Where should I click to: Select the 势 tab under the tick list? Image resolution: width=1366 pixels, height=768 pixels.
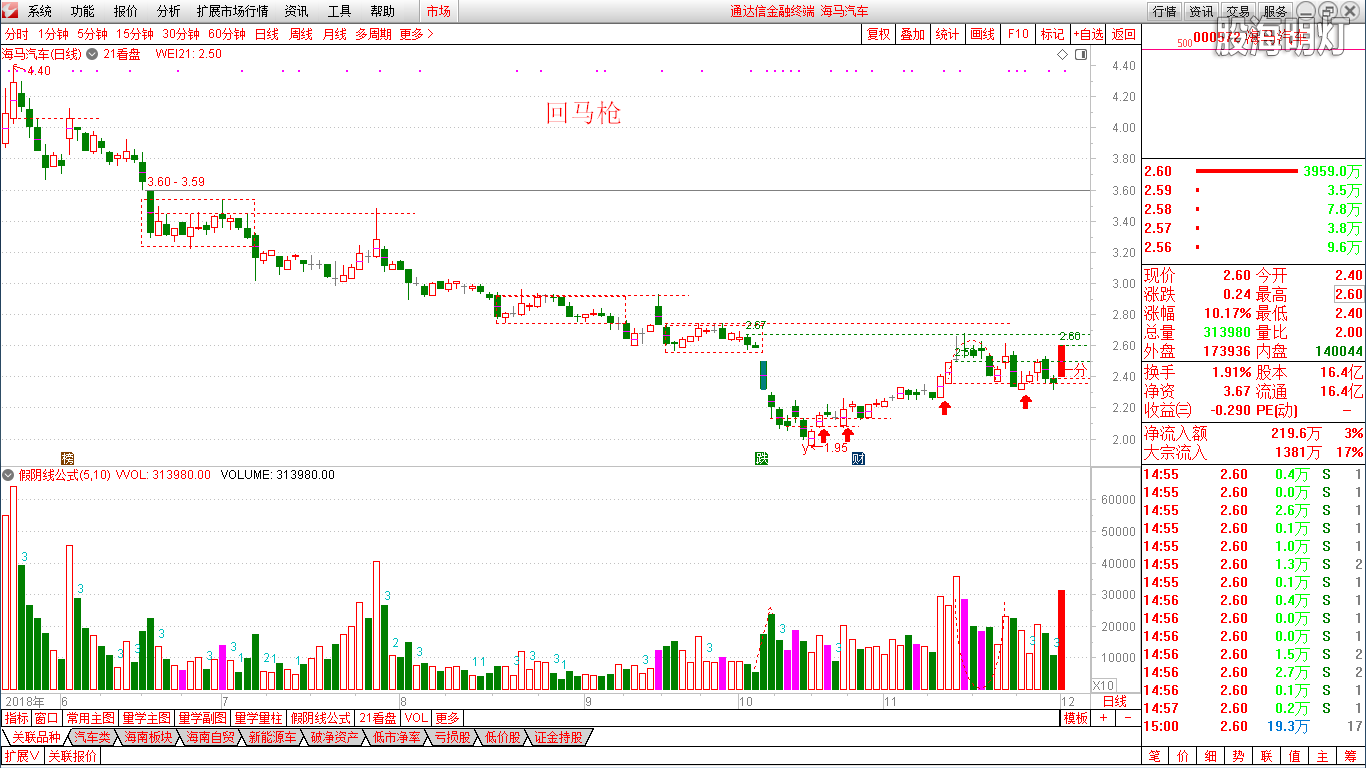(x=1238, y=756)
